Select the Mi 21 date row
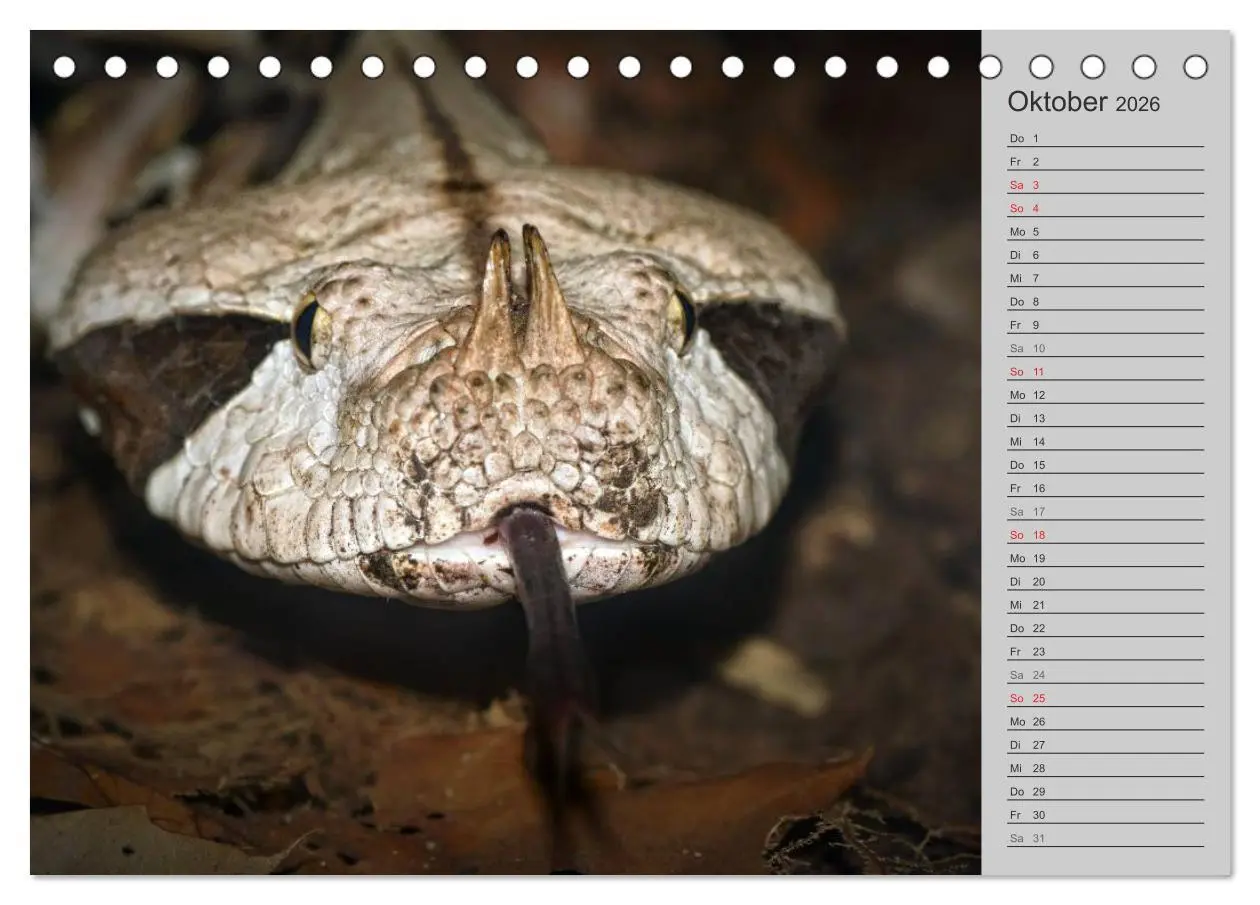 [x=1105, y=605]
